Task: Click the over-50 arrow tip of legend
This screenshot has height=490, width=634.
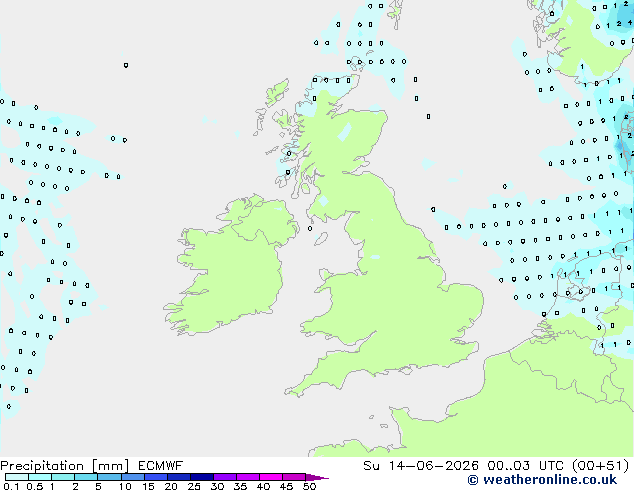Action: tap(317, 478)
